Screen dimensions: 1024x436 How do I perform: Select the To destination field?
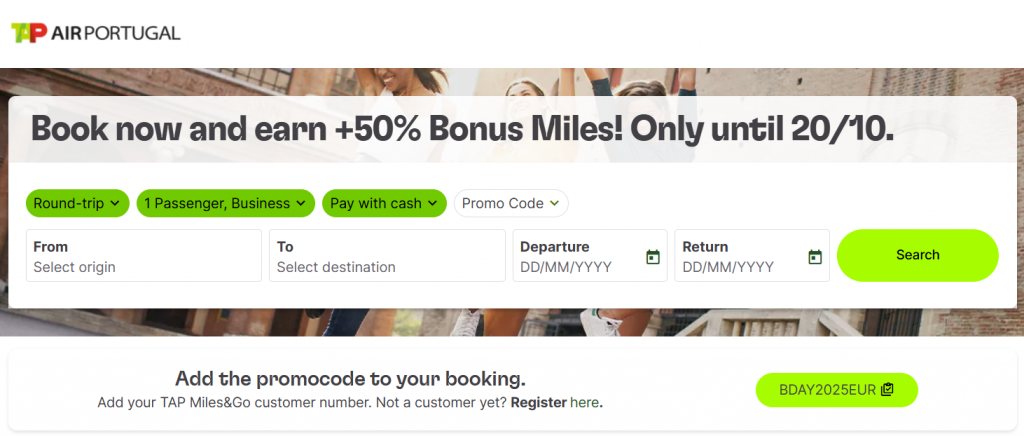[386, 256]
